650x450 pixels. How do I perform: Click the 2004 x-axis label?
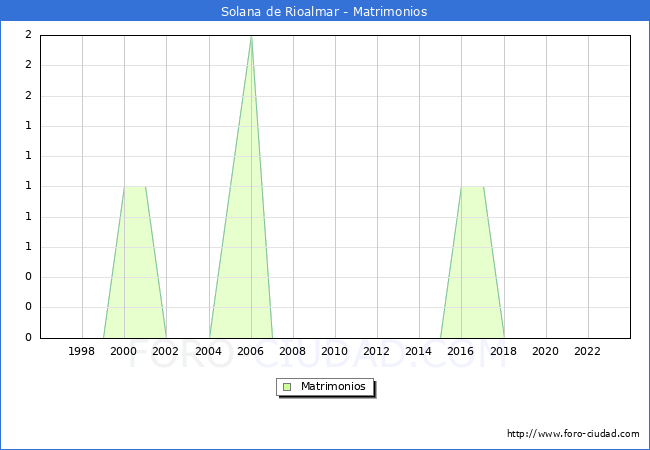pos(209,351)
